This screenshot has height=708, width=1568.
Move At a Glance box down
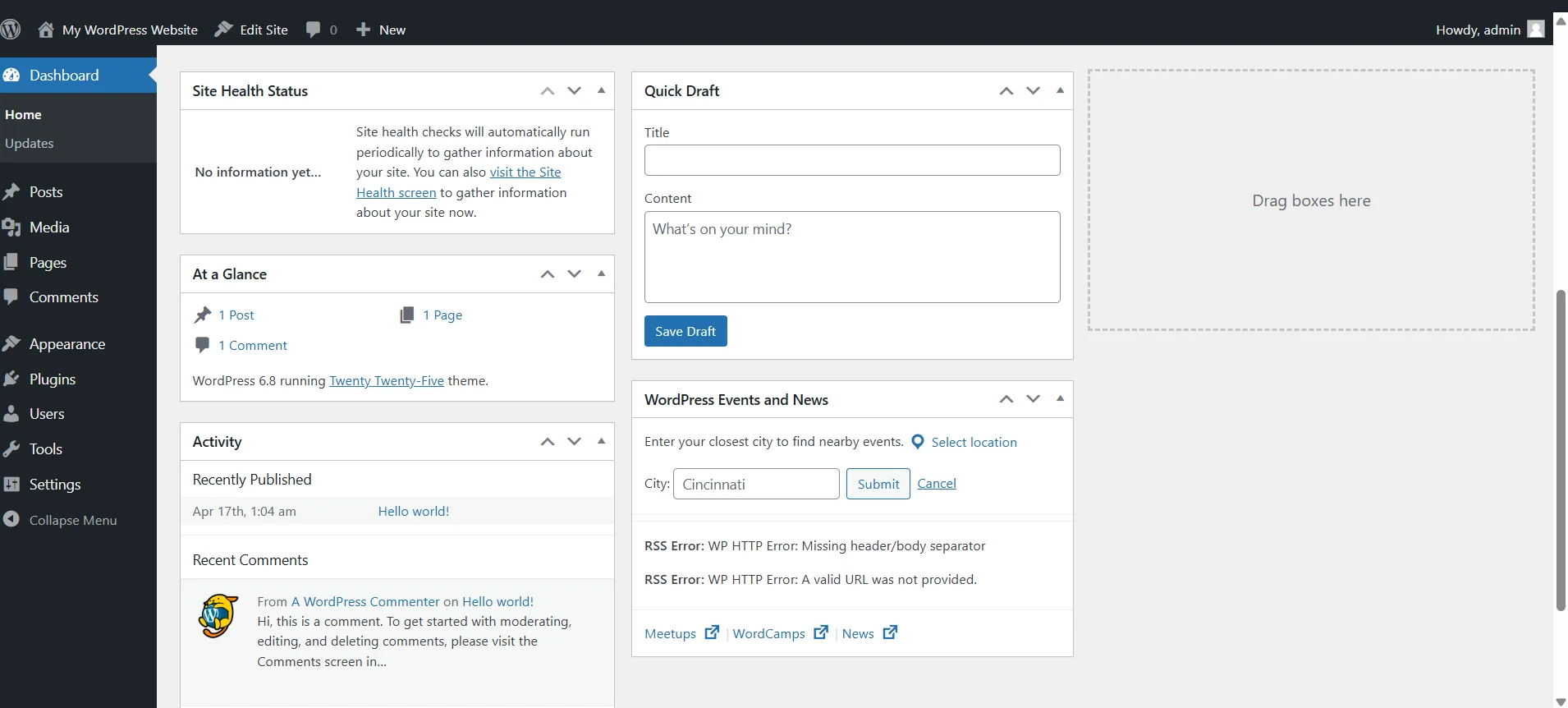pos(575,274)
